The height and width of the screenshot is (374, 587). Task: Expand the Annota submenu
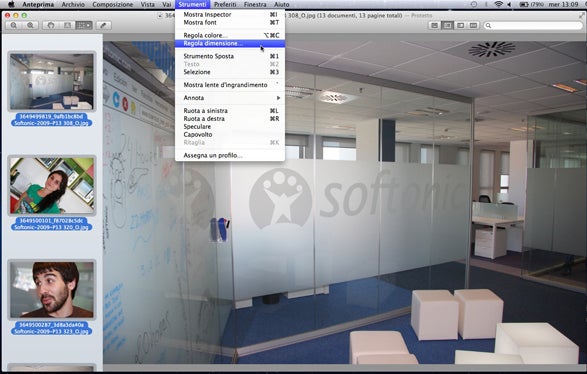230,98
